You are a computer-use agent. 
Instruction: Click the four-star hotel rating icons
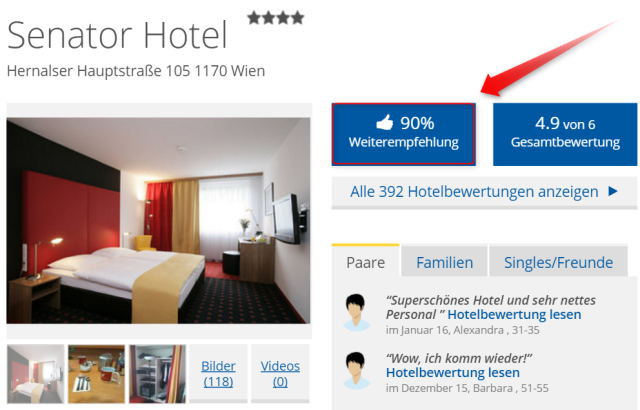point(276,18)
